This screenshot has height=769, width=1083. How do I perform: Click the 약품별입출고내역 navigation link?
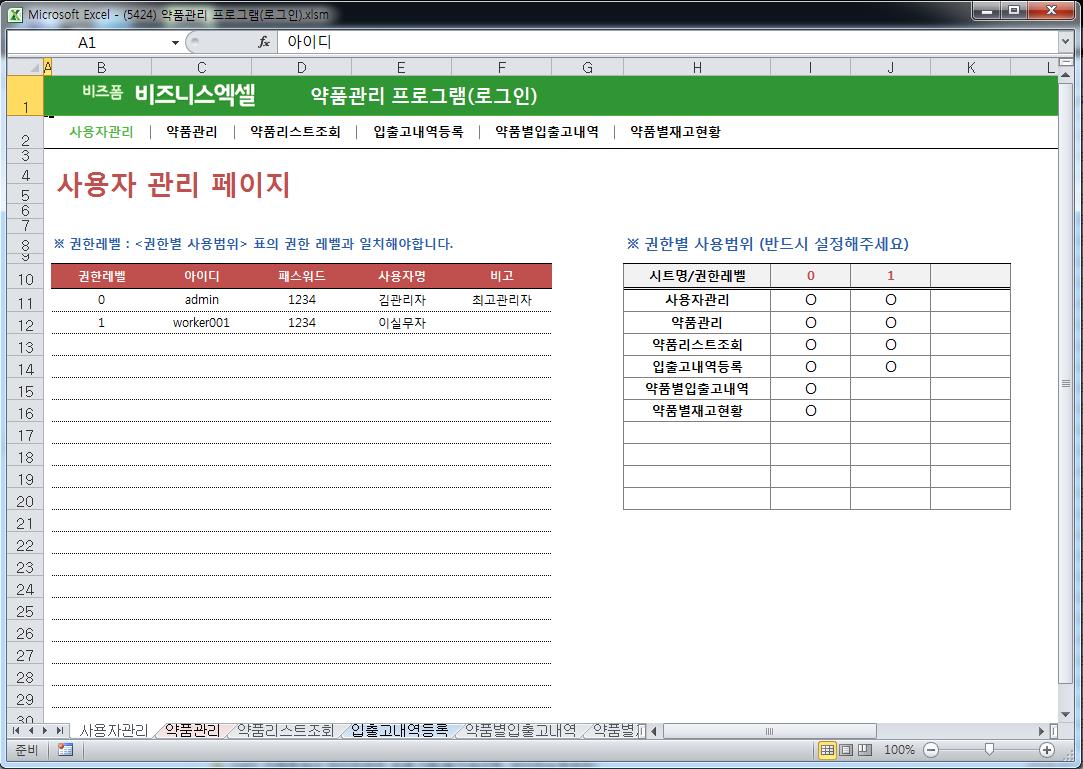[546, 132]
